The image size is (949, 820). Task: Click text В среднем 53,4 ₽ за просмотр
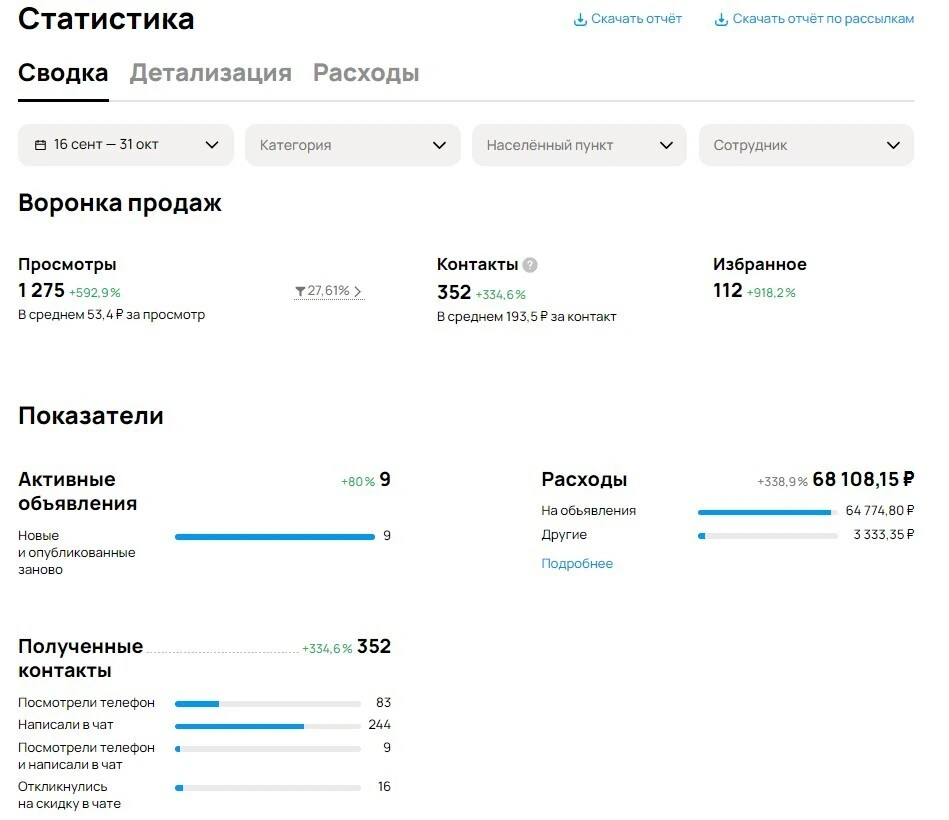pyautogui.click(x=111, y=315)
